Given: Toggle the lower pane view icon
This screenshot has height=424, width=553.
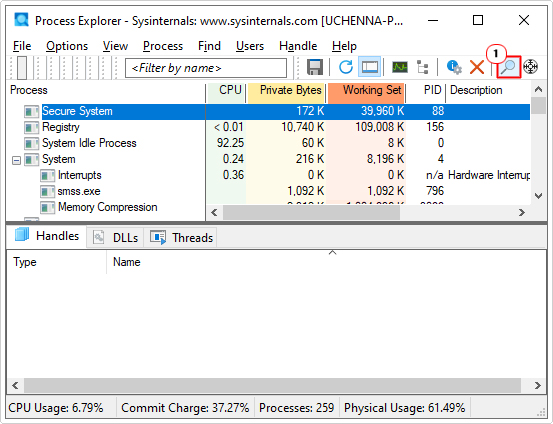Looking at the screenshot, I should 369,67.
